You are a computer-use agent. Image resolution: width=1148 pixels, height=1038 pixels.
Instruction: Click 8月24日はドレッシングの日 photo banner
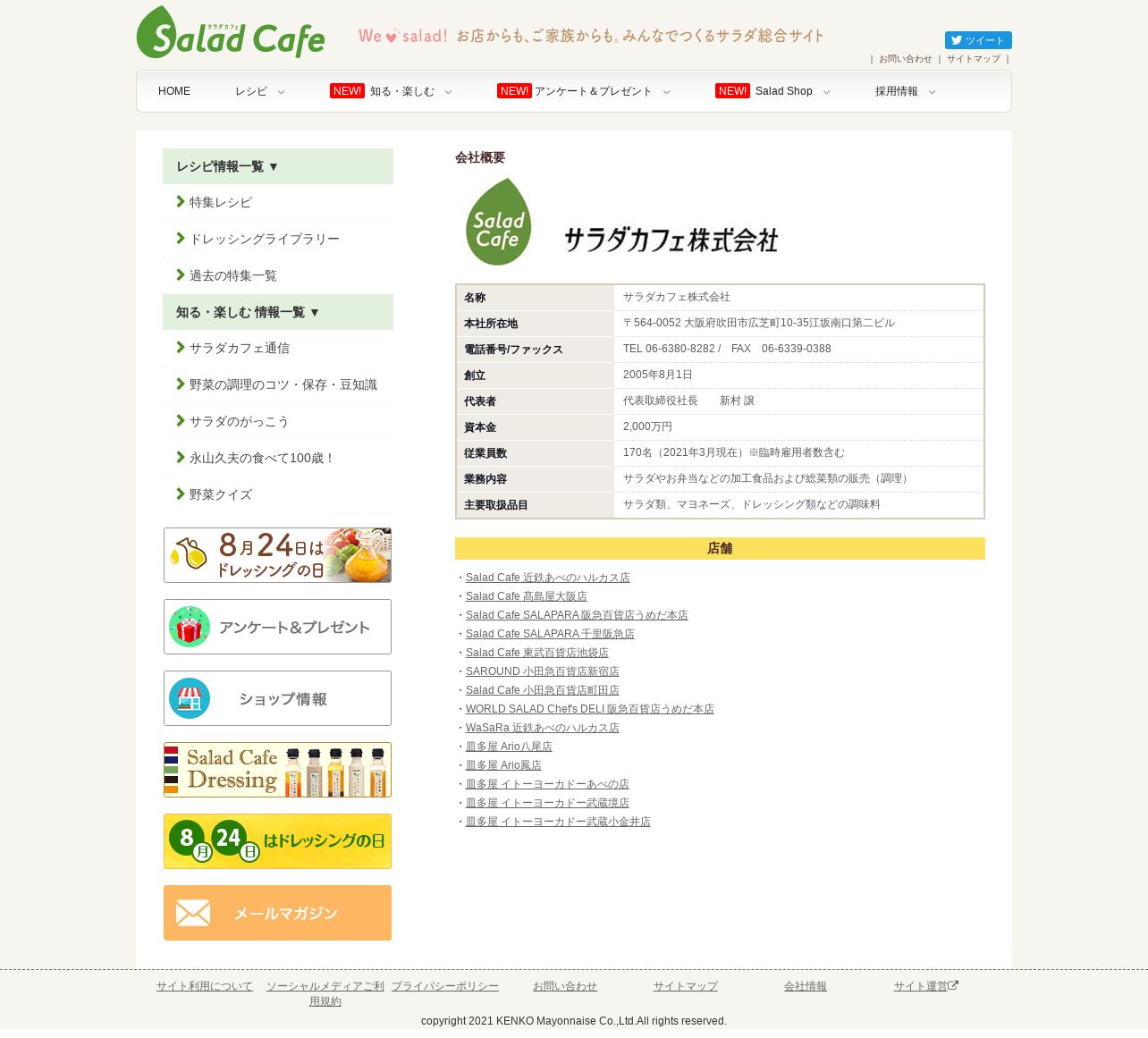pos(277,555)
